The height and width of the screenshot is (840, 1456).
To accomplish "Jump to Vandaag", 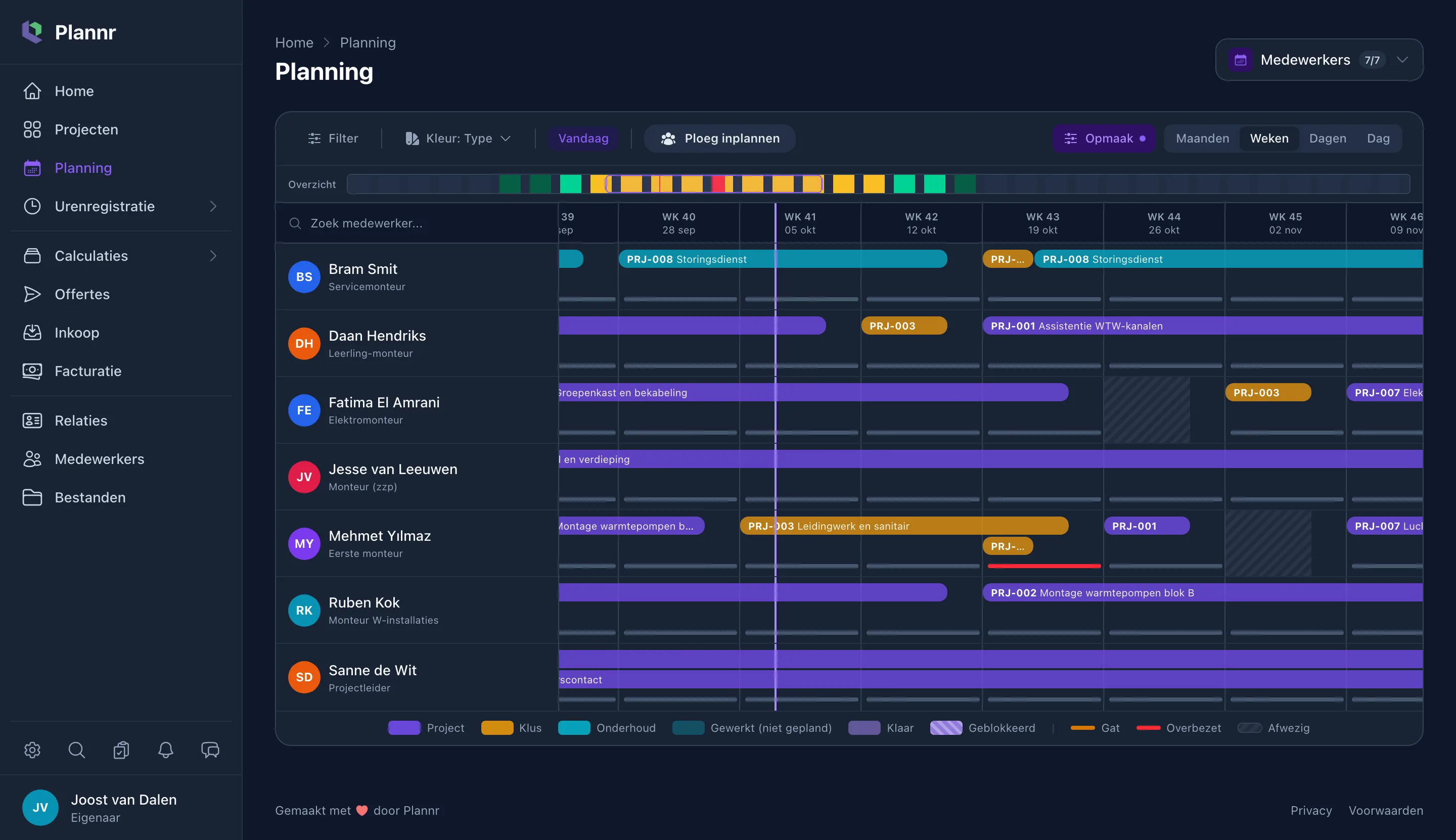I will (x=583, y=138).
